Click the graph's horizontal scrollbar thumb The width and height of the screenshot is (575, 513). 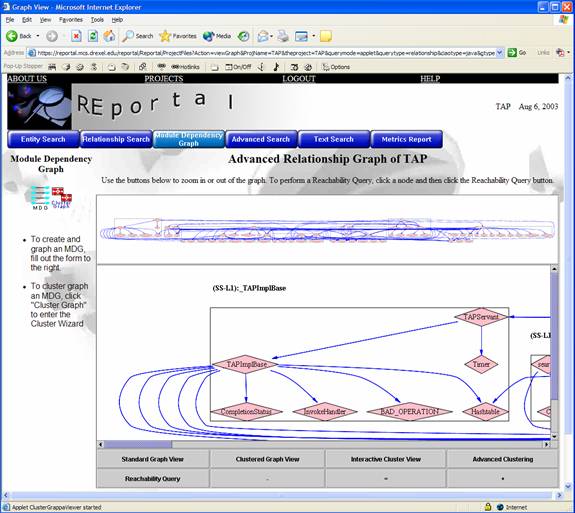pos(138,444)
